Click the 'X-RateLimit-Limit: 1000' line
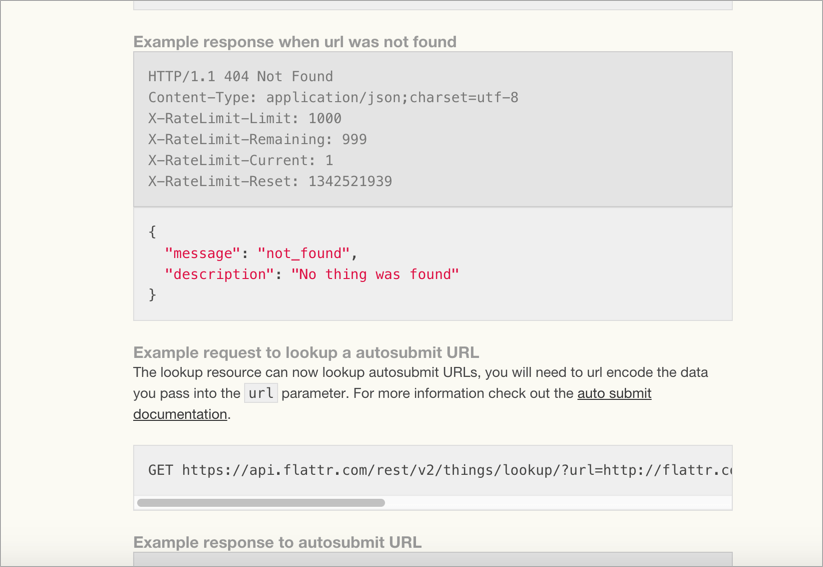 point(245,119)
